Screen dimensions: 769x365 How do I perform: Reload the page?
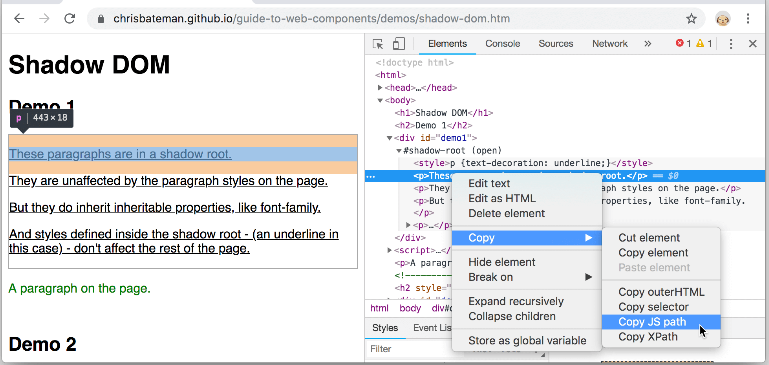click(70, 19)
